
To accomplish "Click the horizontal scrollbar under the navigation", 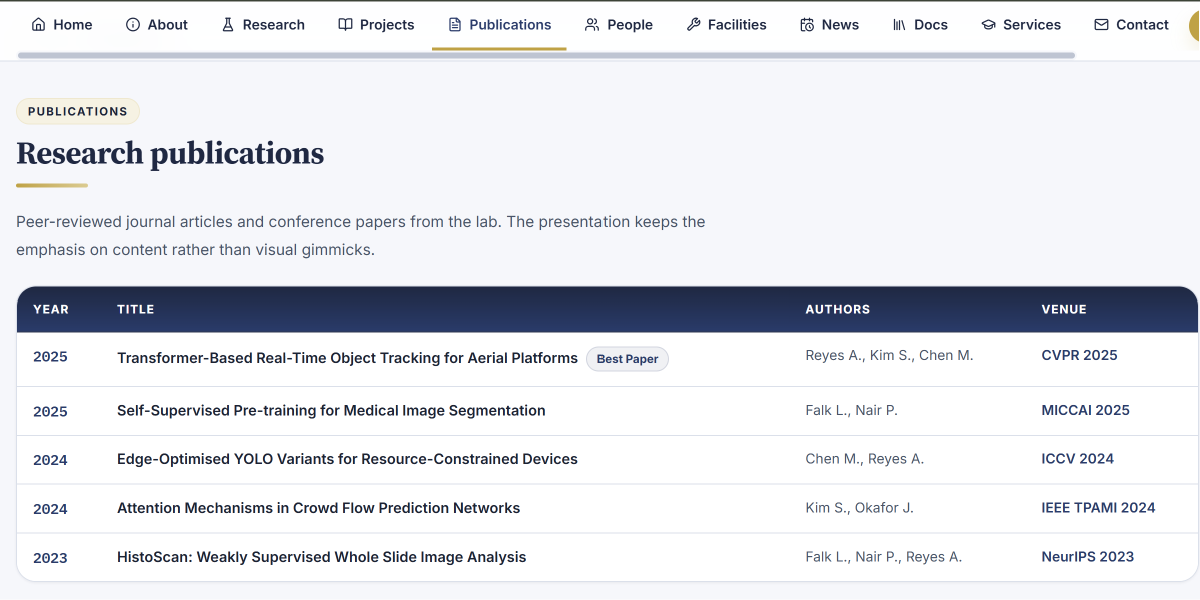I will click(546, 55).
